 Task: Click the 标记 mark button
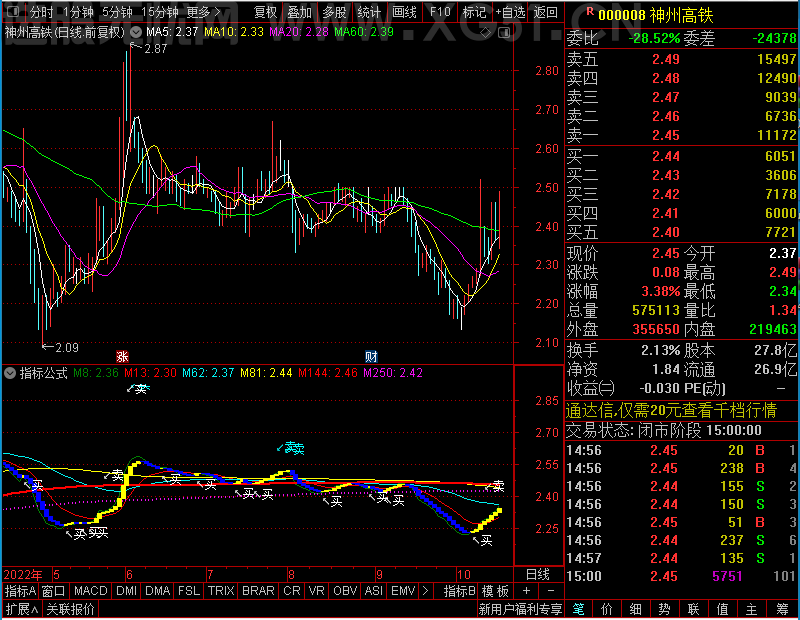474,12
